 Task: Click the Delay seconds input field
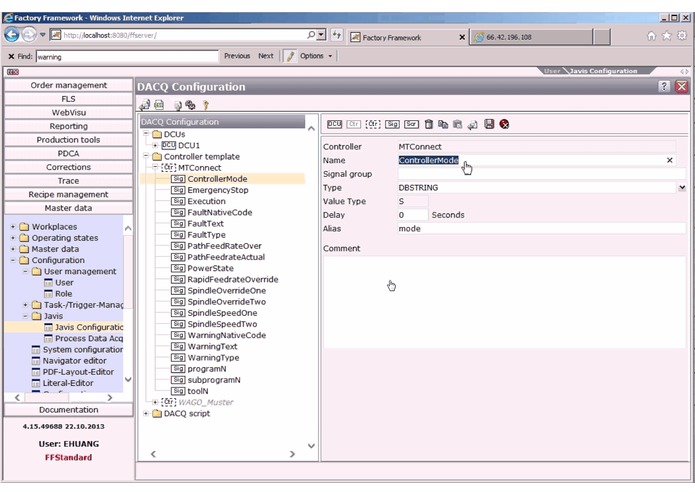pyautogui.click(x=413, y=215)
